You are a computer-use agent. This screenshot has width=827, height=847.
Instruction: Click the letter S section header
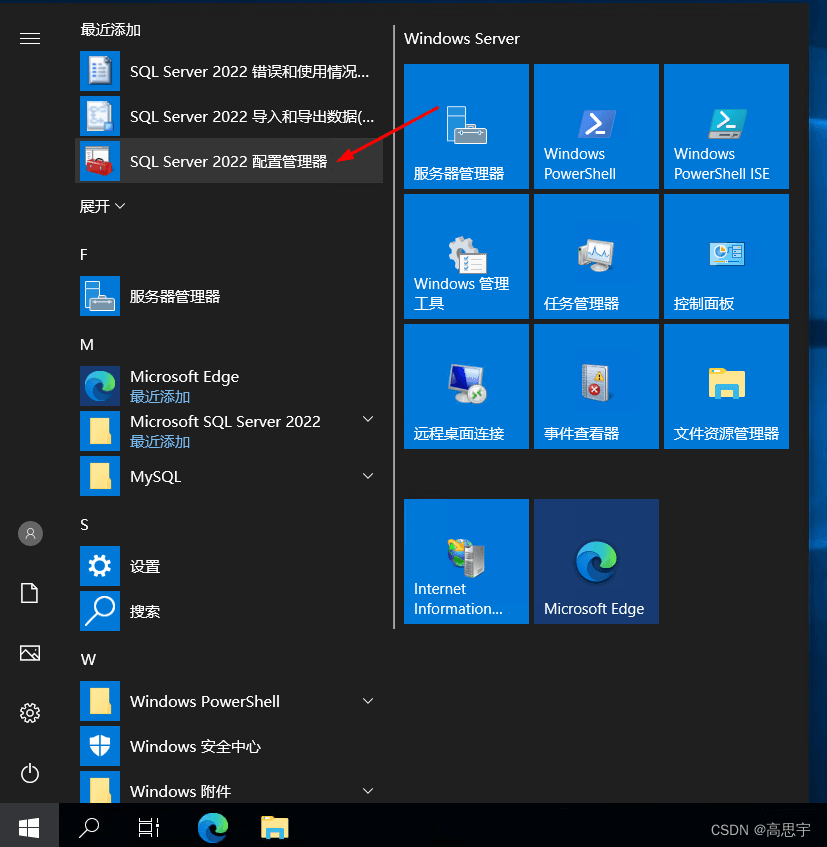(x=84, y=525)
